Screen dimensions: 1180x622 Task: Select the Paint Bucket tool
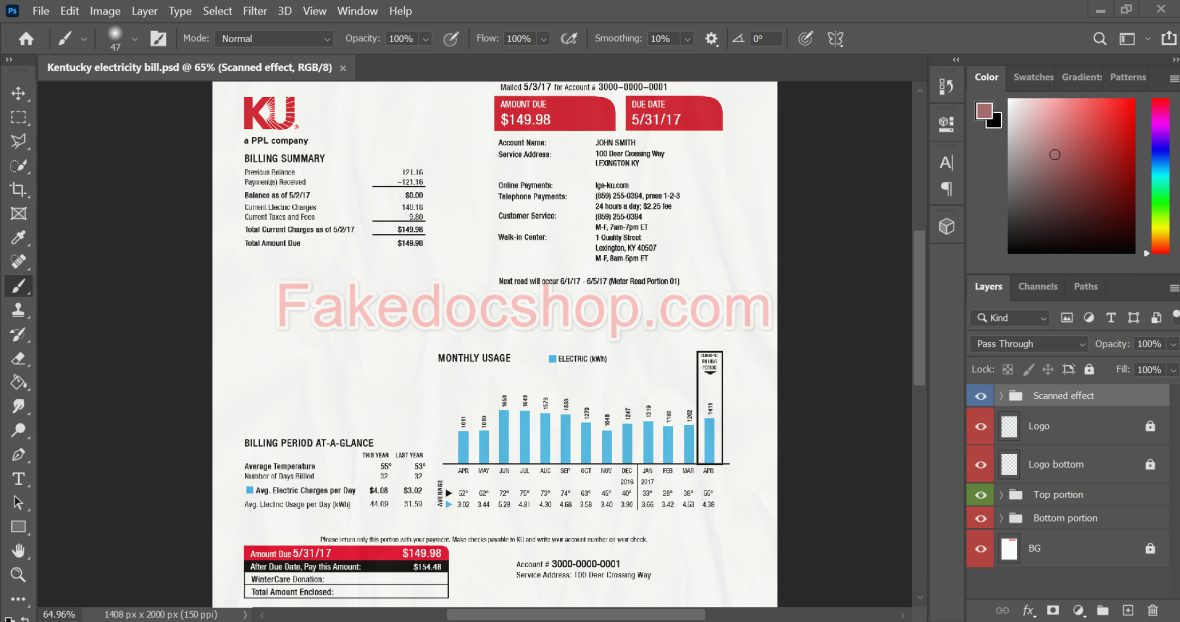pos(19,382)
